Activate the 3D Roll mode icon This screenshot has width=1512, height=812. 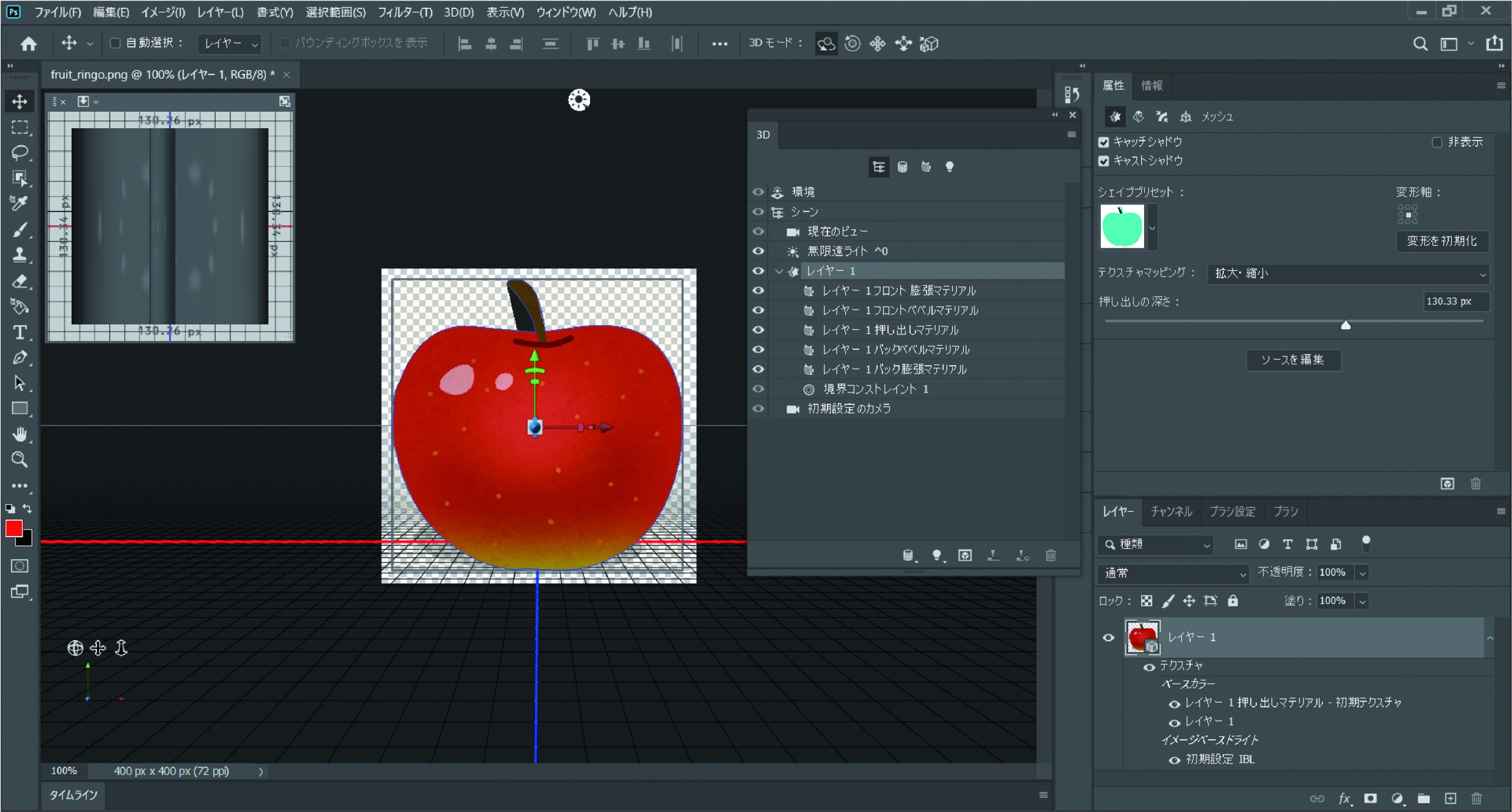coord(852,43)
